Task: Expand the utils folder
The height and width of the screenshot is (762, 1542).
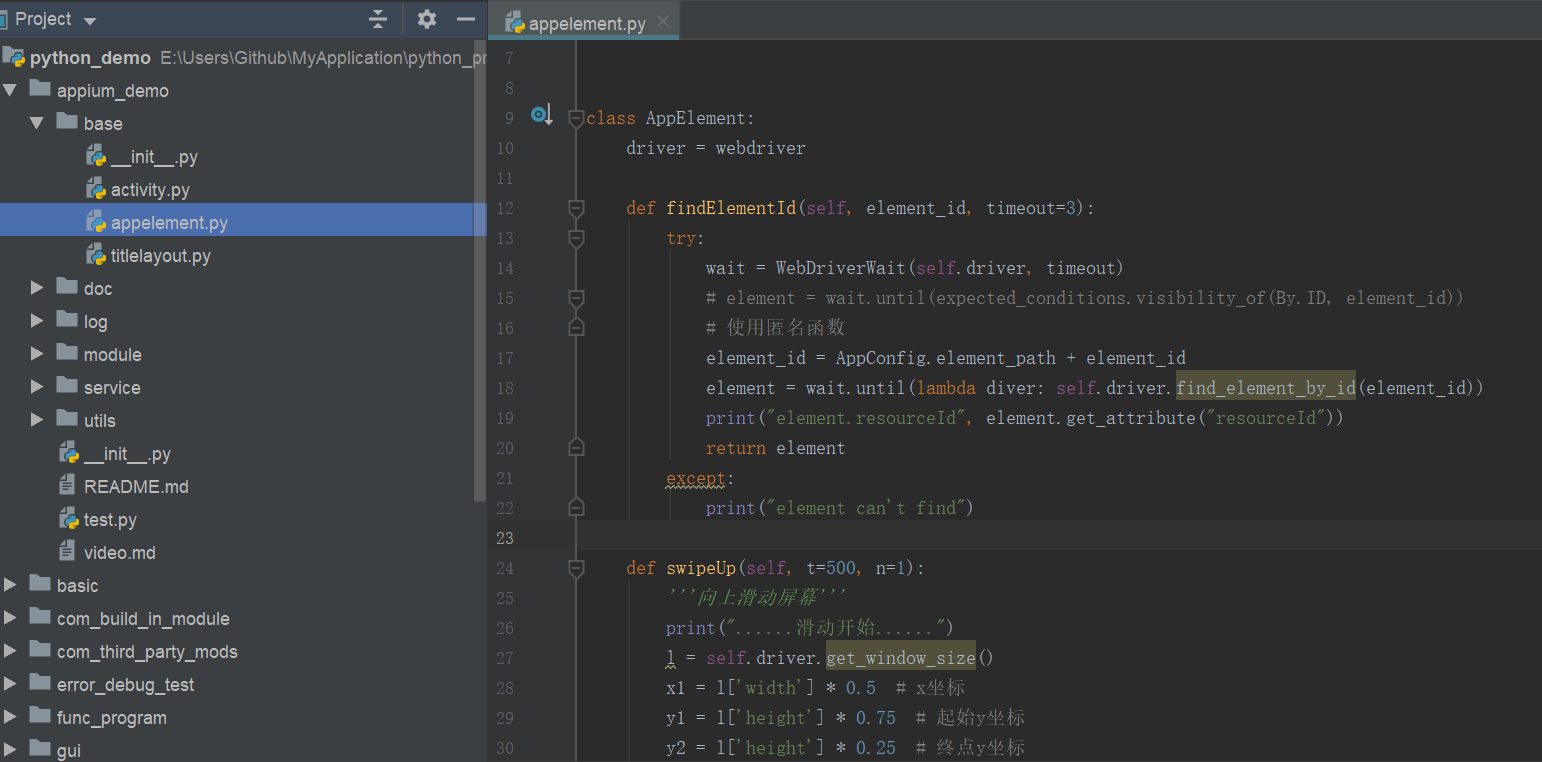Action: 37,420
